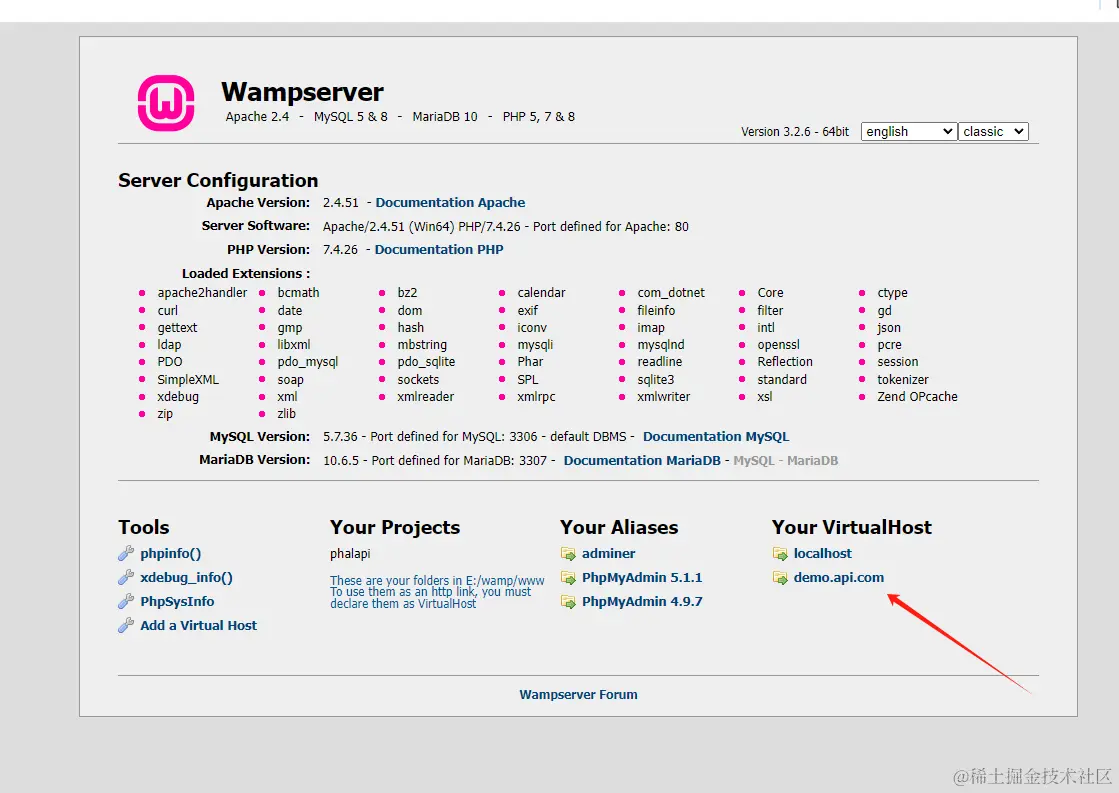Click the E:/wamp/www folders notice text

click(x=437, y=592)
